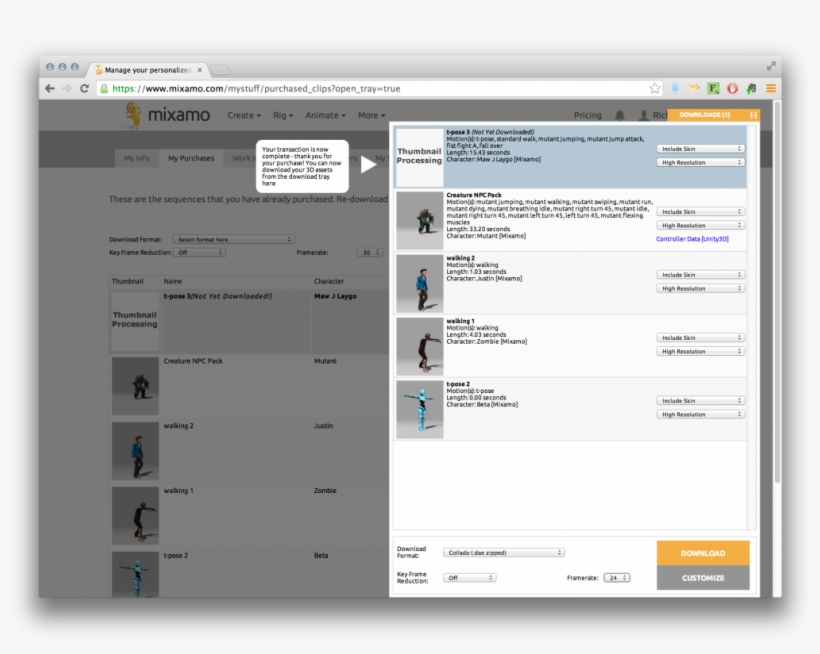Image resolution: width=820 pixels, height=654 pixels.
Task: Click the gray CUSTOMIZE button
Action: click(703, 578)
